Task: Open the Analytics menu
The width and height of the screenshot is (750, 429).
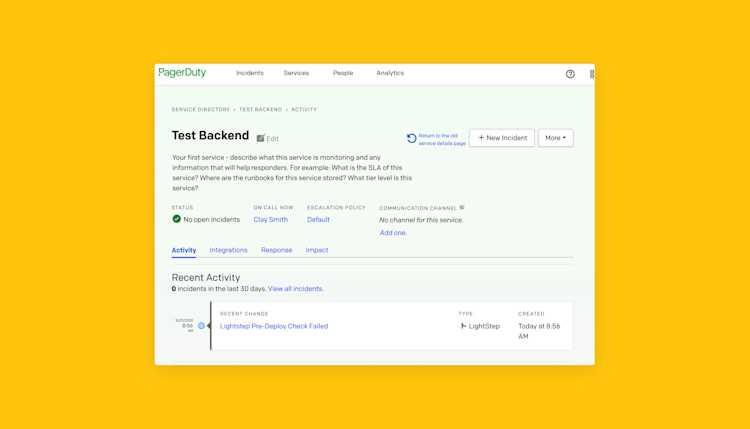Action: point(390,73)
